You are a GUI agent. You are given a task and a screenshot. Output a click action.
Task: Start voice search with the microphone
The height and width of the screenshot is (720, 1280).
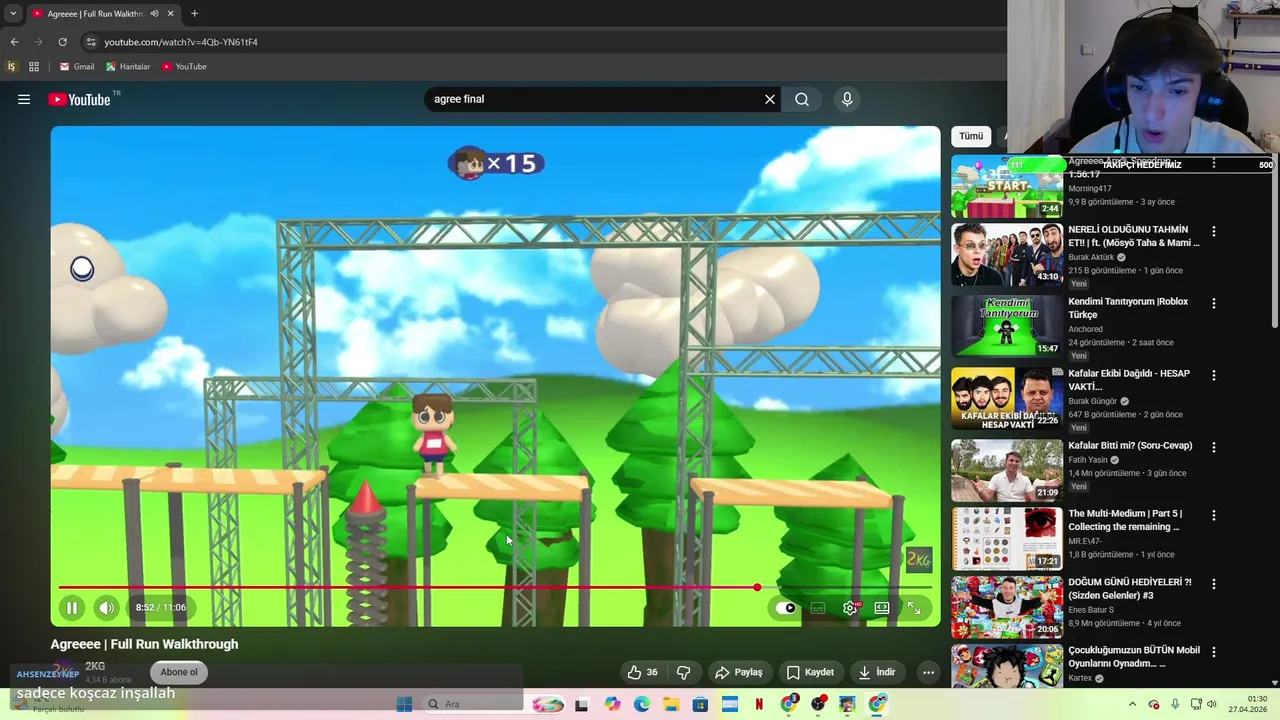(847, 99)
